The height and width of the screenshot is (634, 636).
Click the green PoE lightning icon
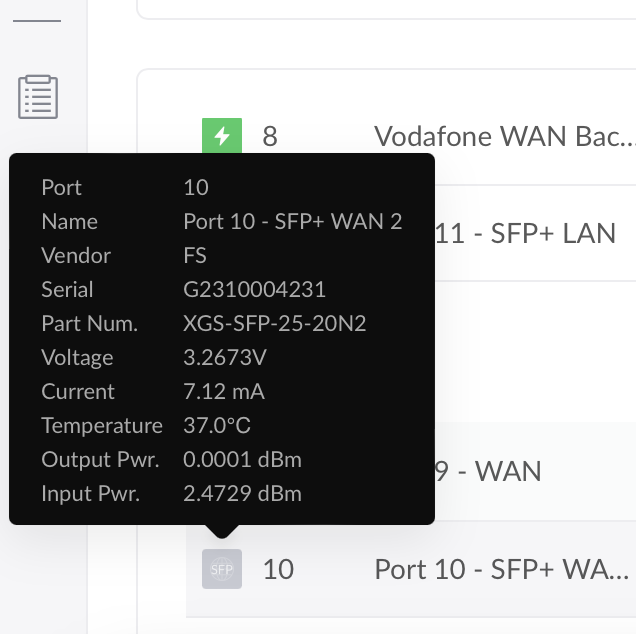click(x=222, y=135)
